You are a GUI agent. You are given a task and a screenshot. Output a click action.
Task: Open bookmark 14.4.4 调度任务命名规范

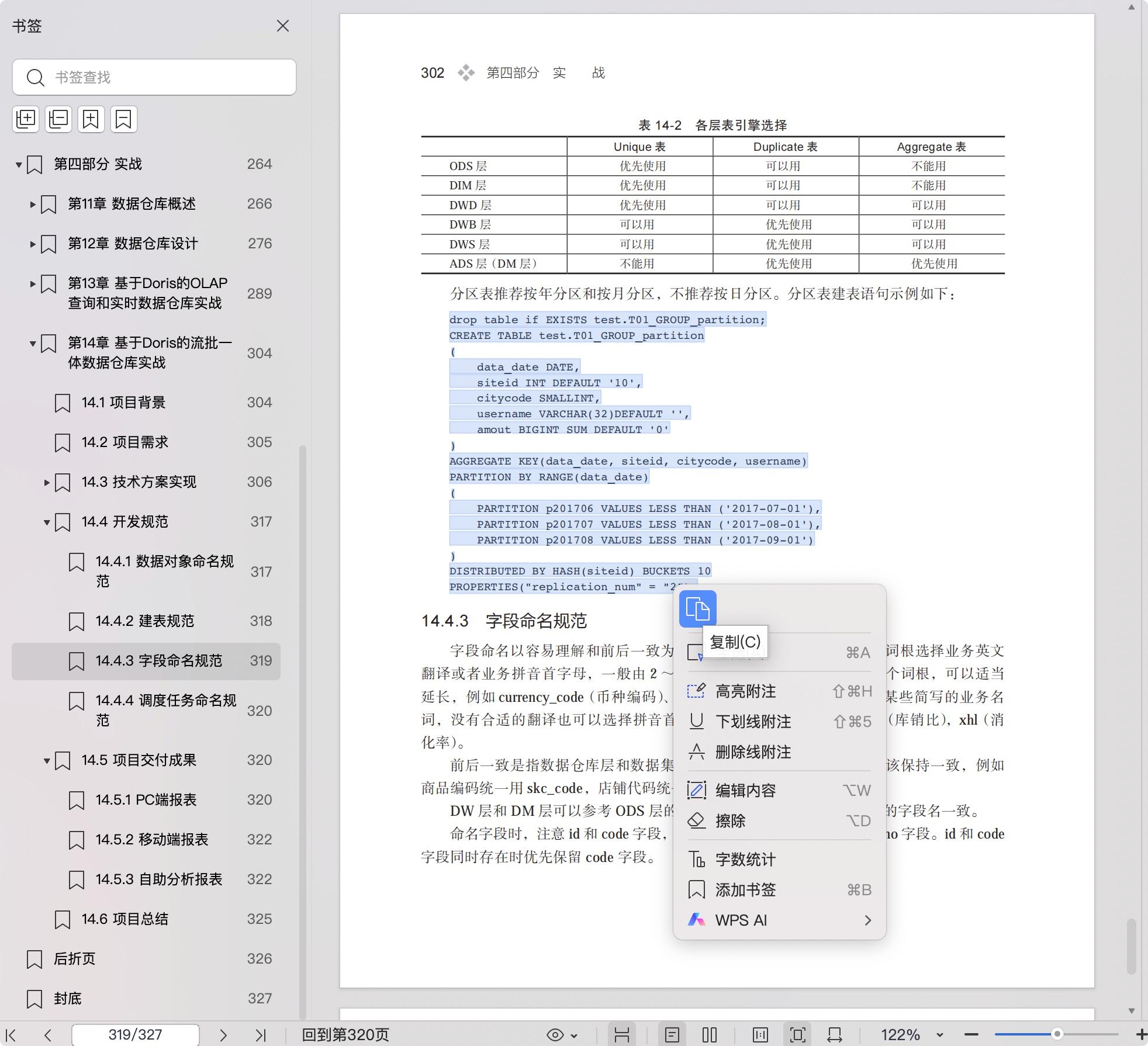click(146, 711)
